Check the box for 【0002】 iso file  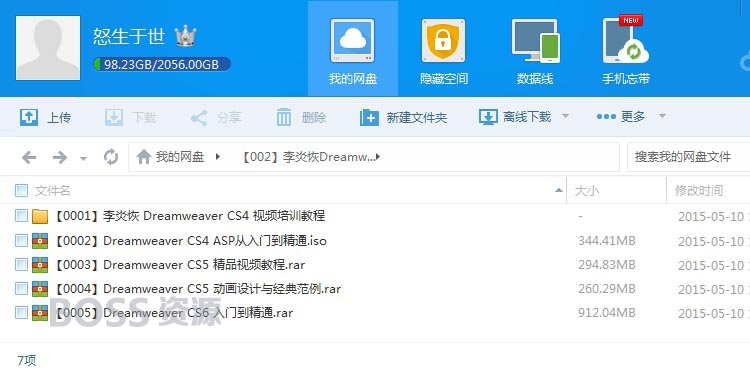pos(21,240)
